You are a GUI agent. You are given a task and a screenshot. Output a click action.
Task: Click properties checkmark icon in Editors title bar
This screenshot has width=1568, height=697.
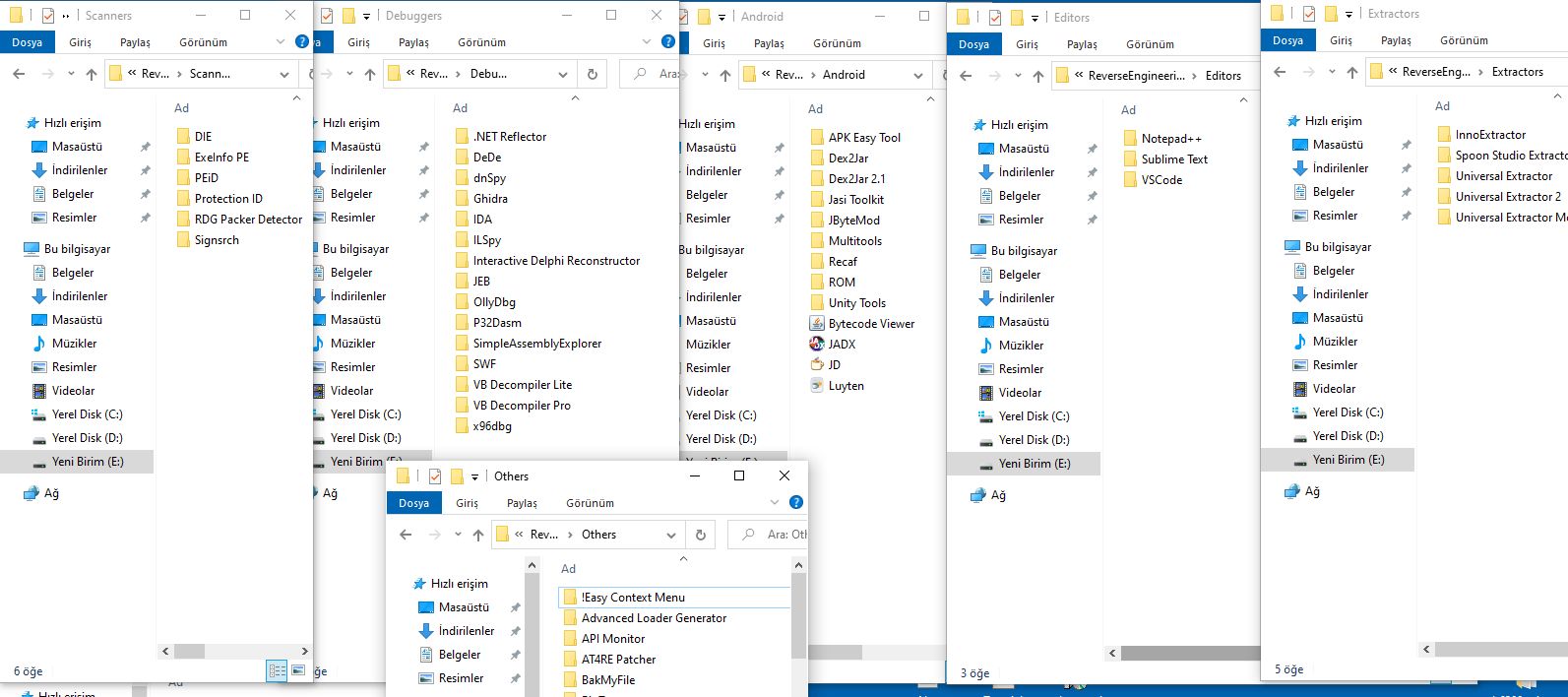(995, 17)
